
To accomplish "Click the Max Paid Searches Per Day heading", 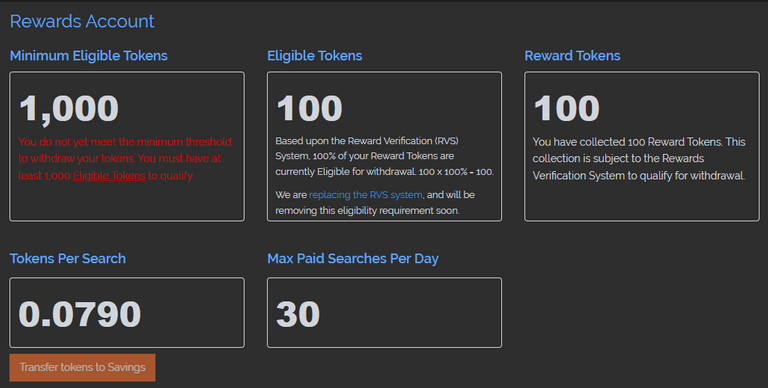I will pos(353,259).
